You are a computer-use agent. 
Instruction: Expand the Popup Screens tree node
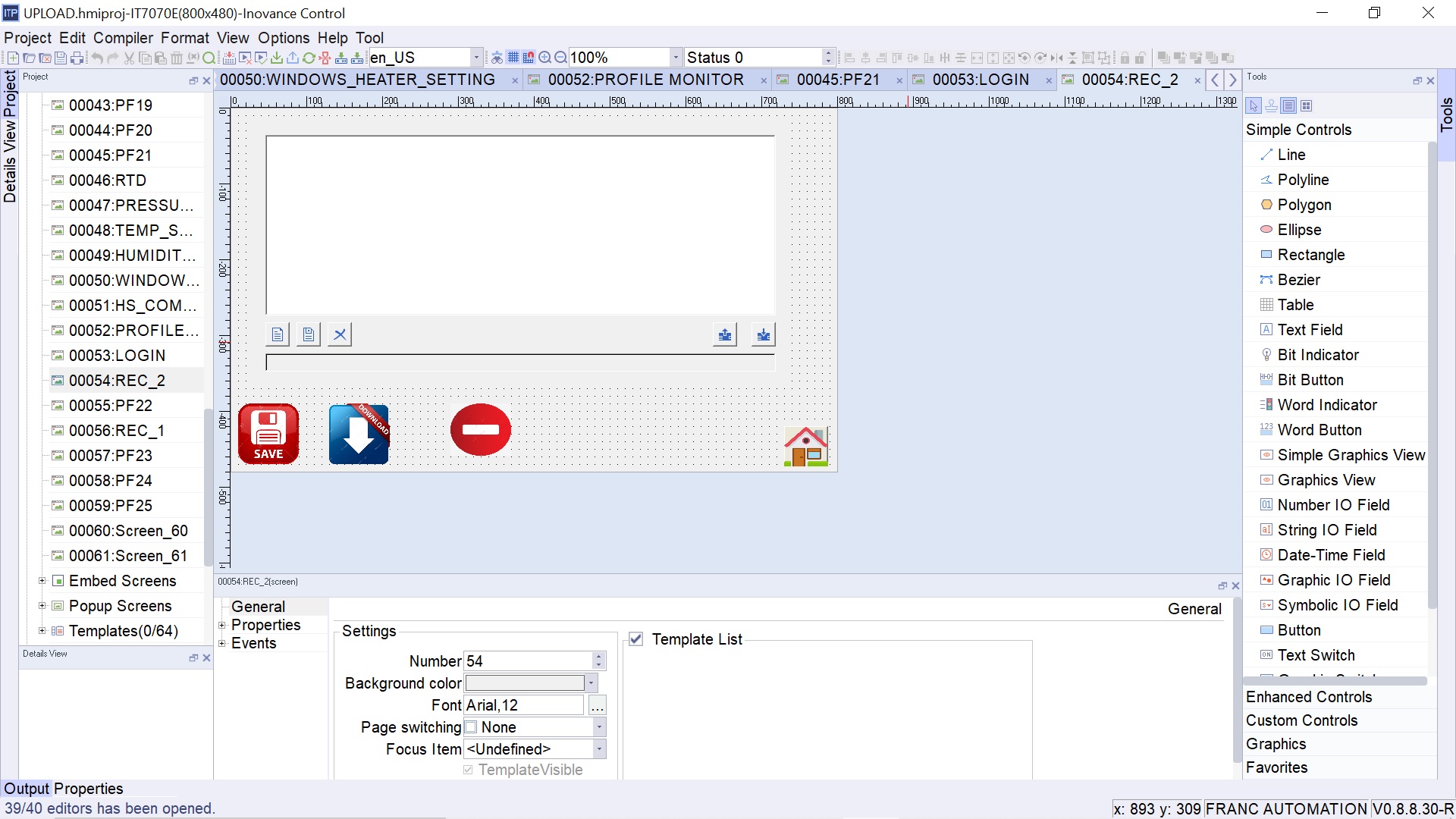click(x=42, y=606)
